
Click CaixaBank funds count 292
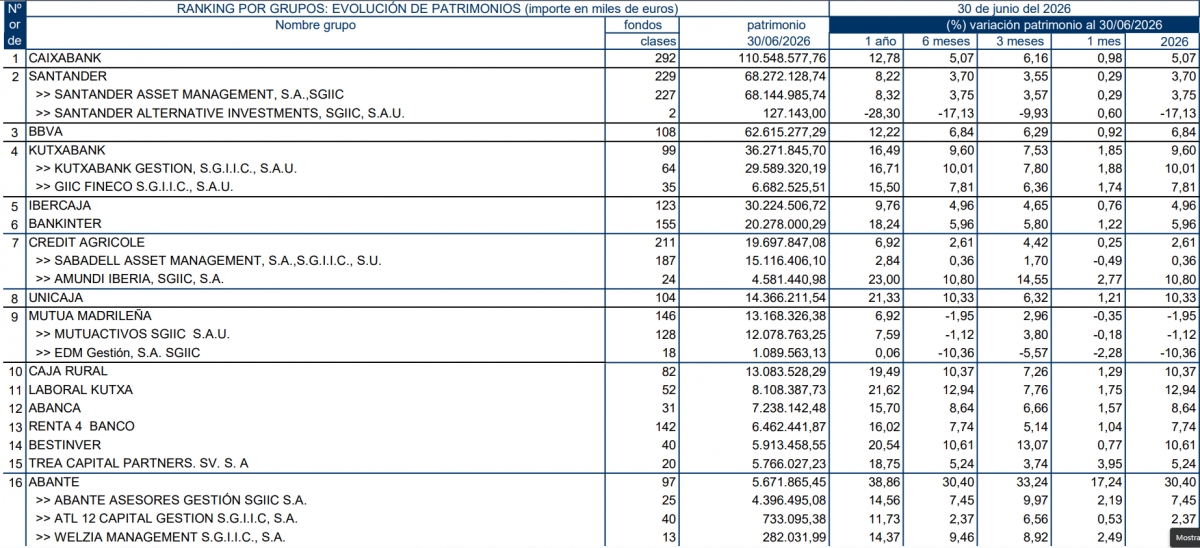(x=665, y=59)
